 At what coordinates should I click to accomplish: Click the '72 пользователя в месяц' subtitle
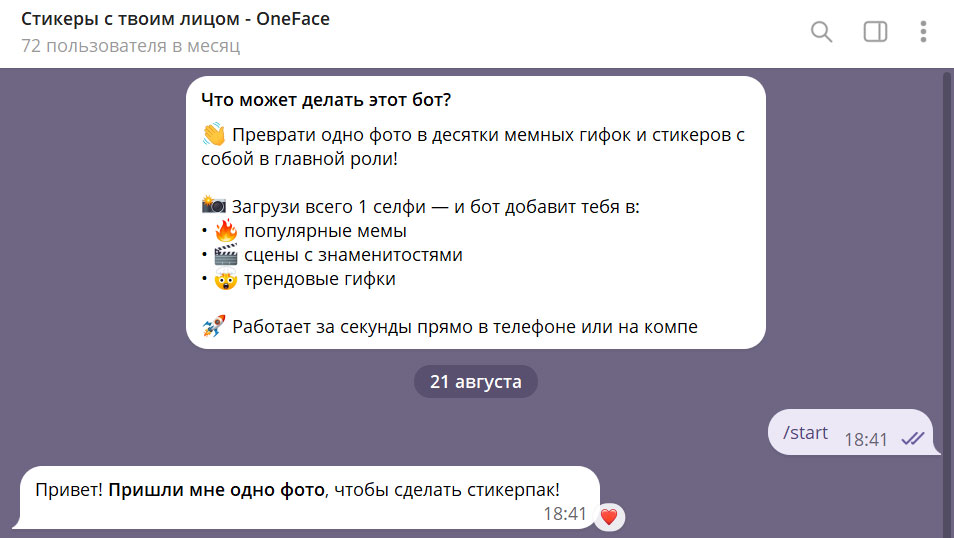click(131, 46)
